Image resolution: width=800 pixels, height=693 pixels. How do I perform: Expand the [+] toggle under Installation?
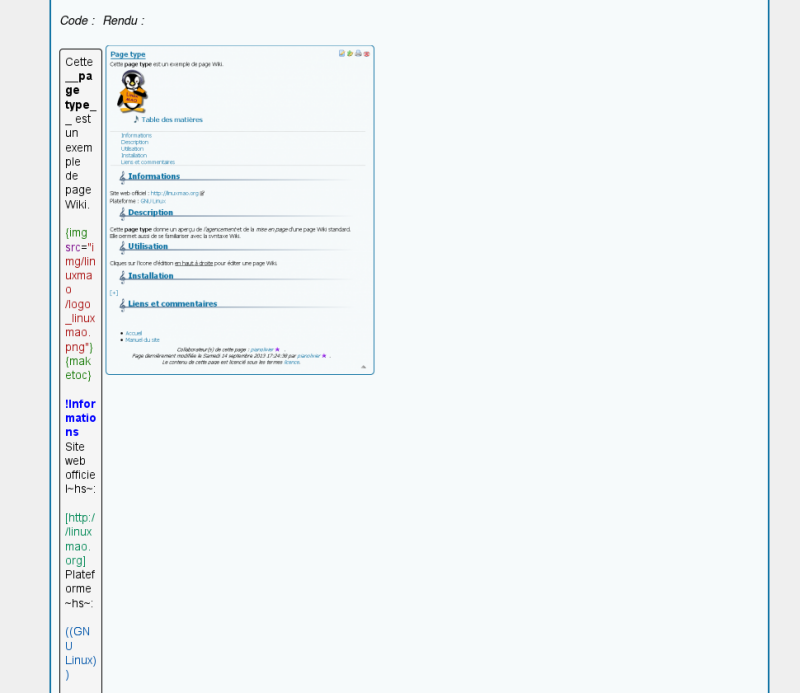point(114,293)
